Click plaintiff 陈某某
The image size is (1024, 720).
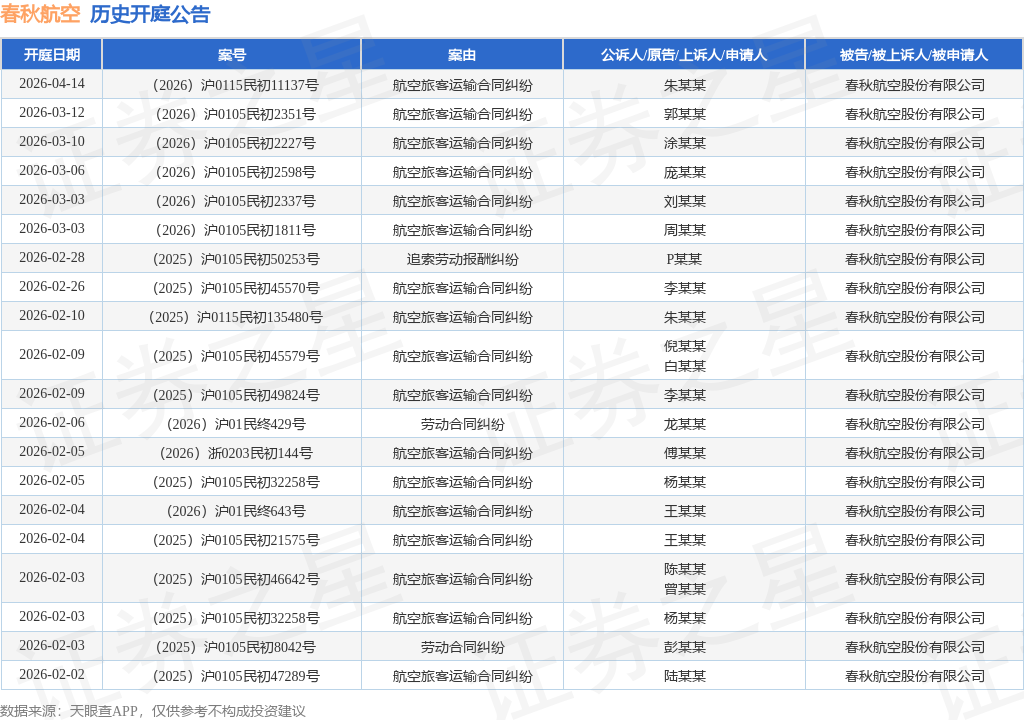point(684,569)
